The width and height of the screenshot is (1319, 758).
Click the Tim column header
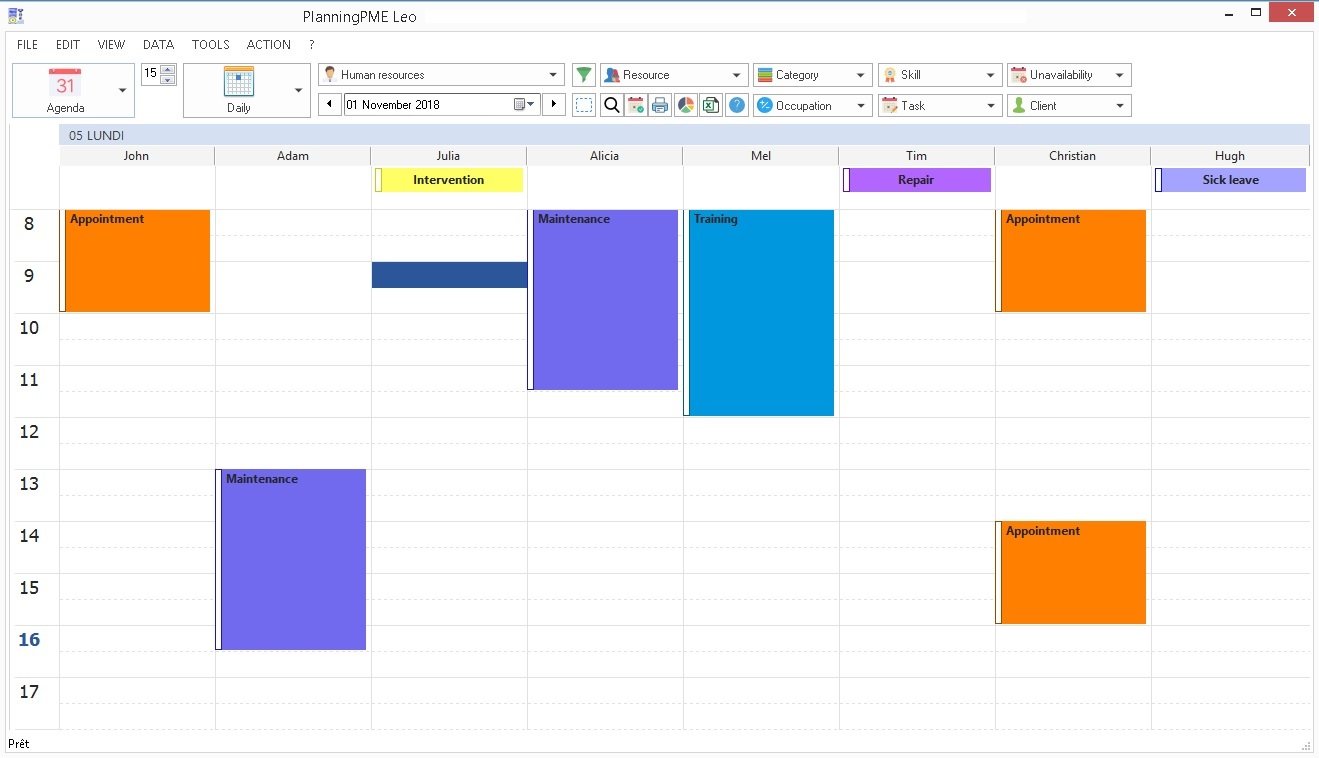point(917,156)
